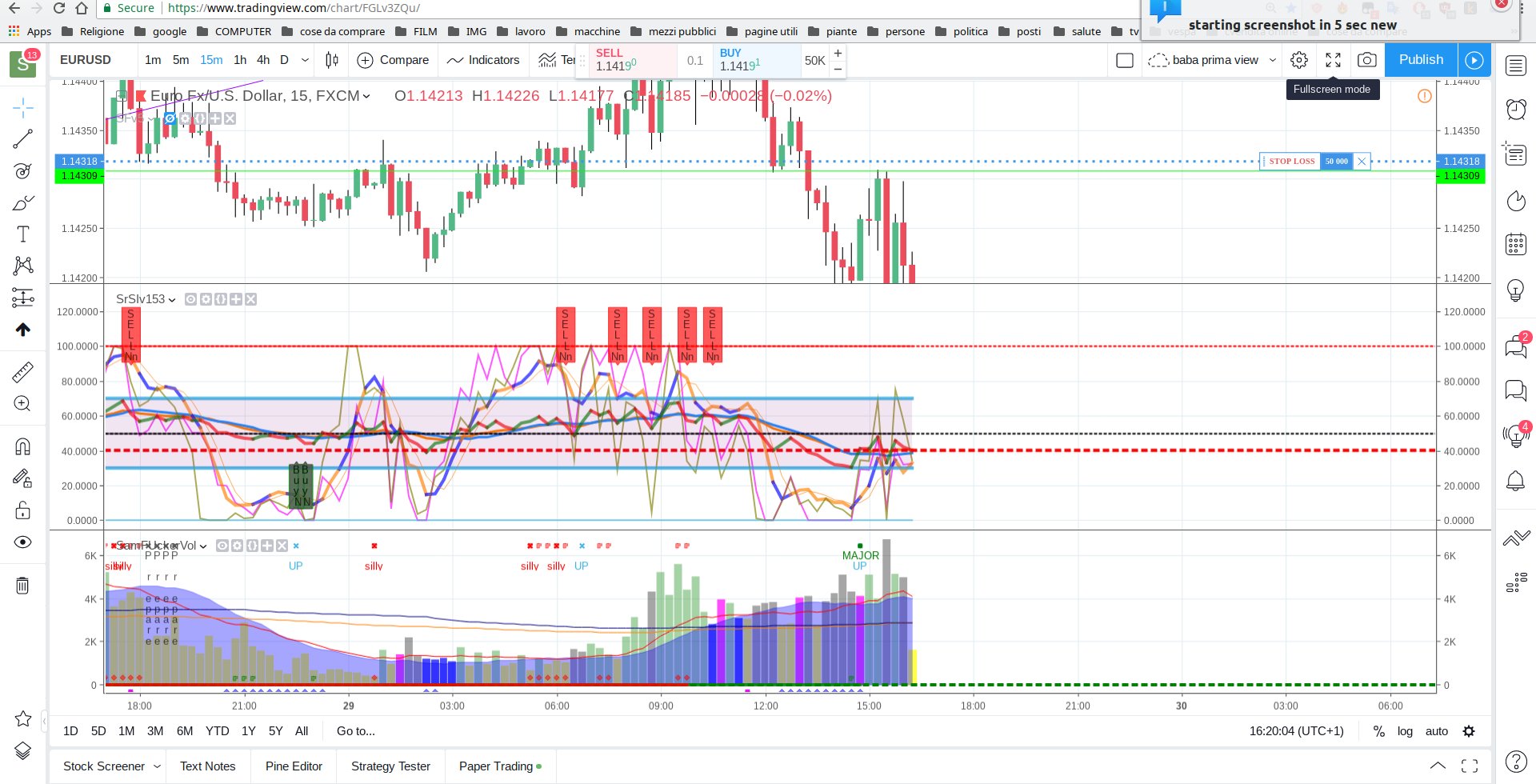This screenshot has height=784, width=1536.
Task: Open public chat with 2 notifications
Action: [1516, 346]
